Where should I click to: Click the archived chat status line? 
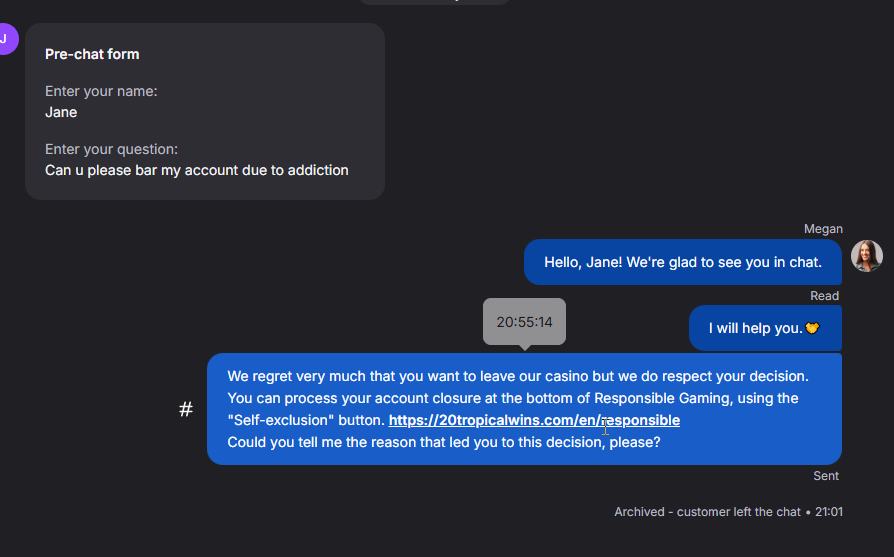728,512
